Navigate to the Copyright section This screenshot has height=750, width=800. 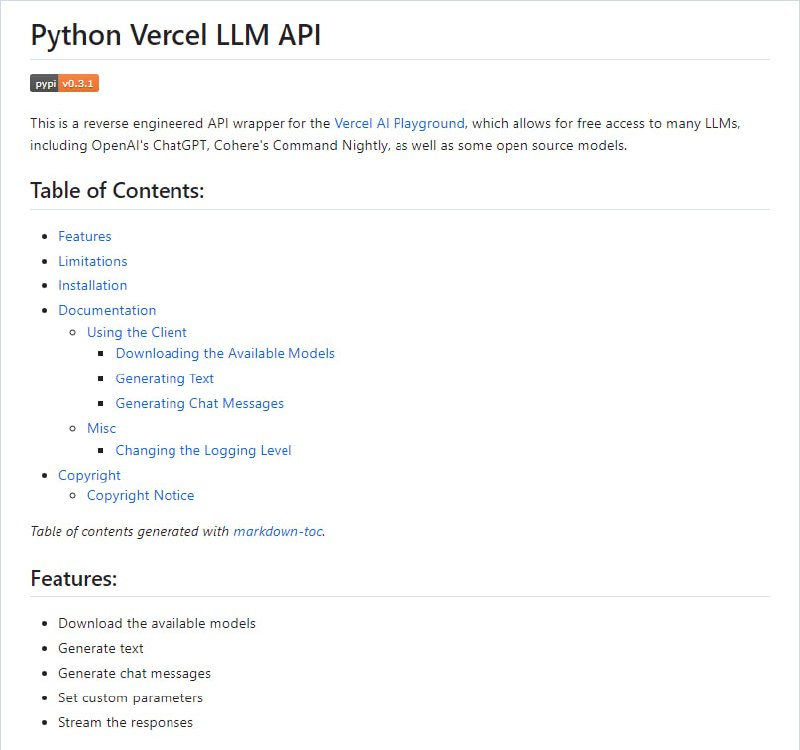89,475
